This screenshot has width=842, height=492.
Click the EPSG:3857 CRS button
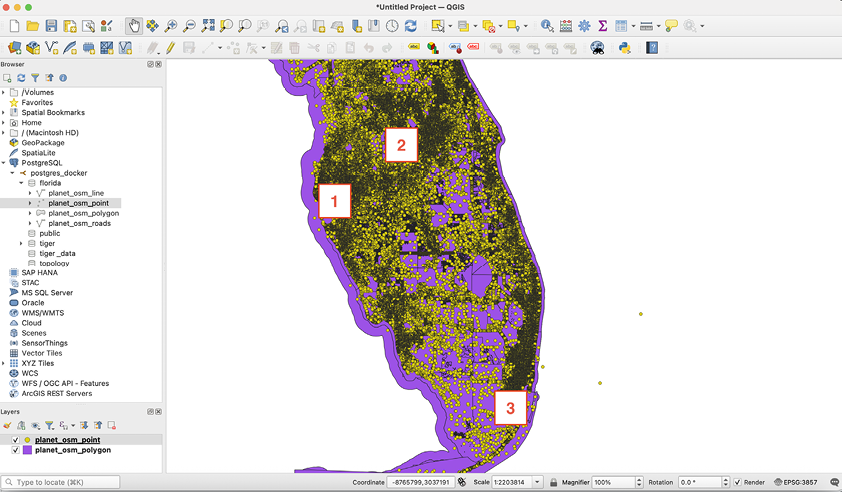point(796,482)
